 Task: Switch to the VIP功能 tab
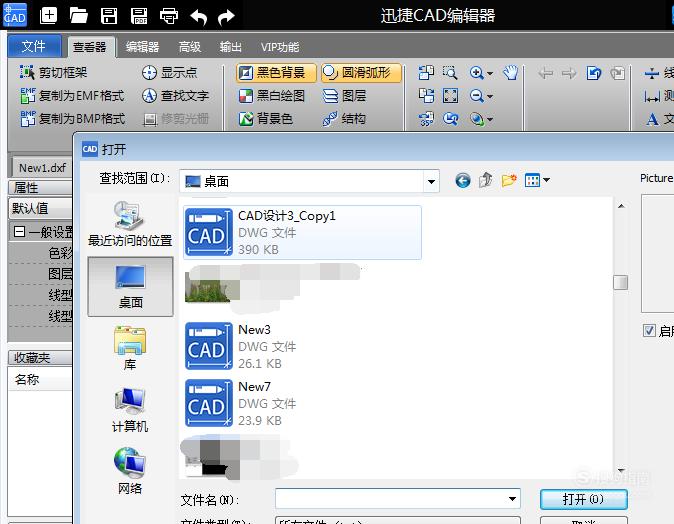coord(280,46)
